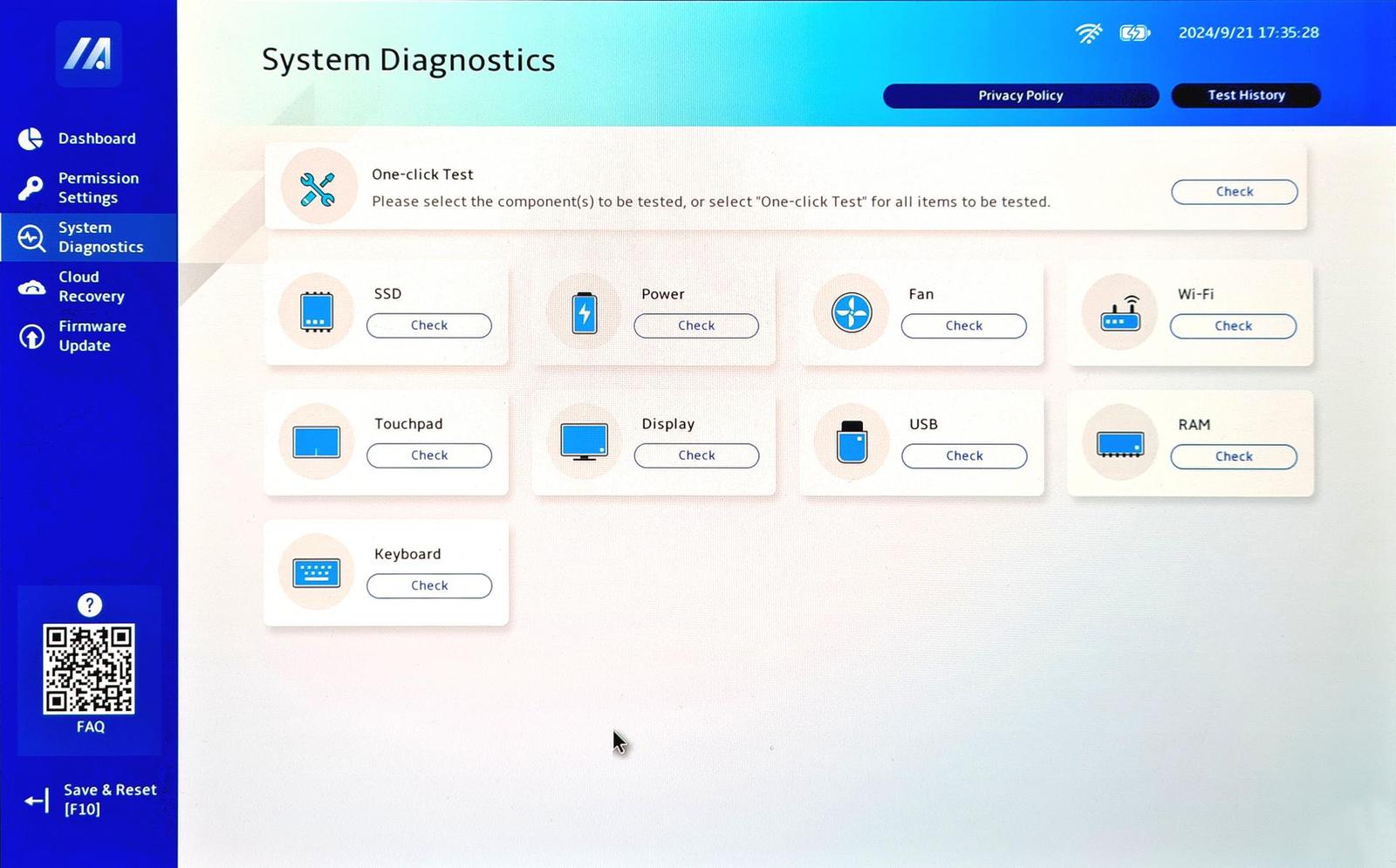Click the RAM label text

tap(1194, 425)
